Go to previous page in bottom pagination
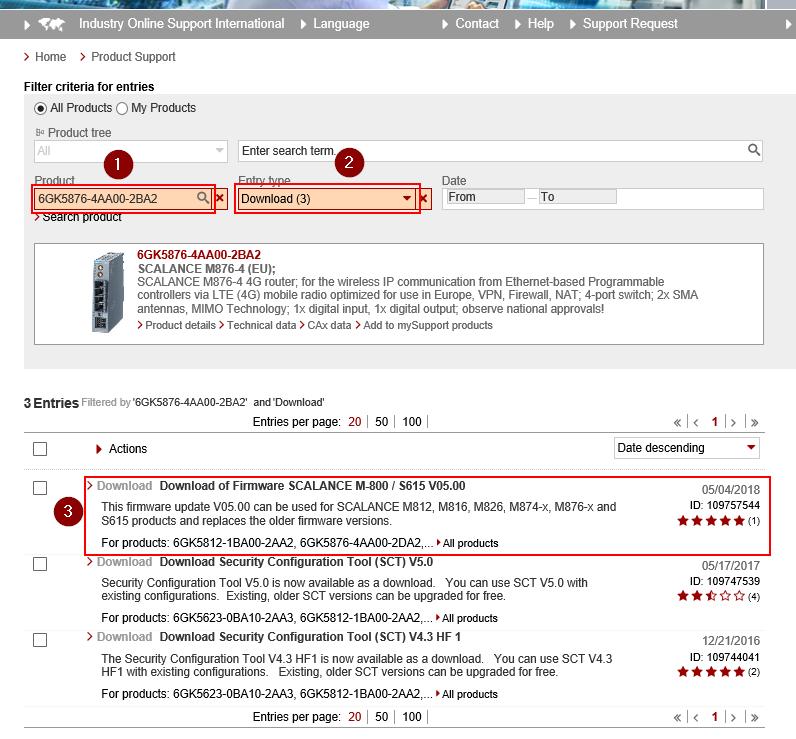 point(695,717)
